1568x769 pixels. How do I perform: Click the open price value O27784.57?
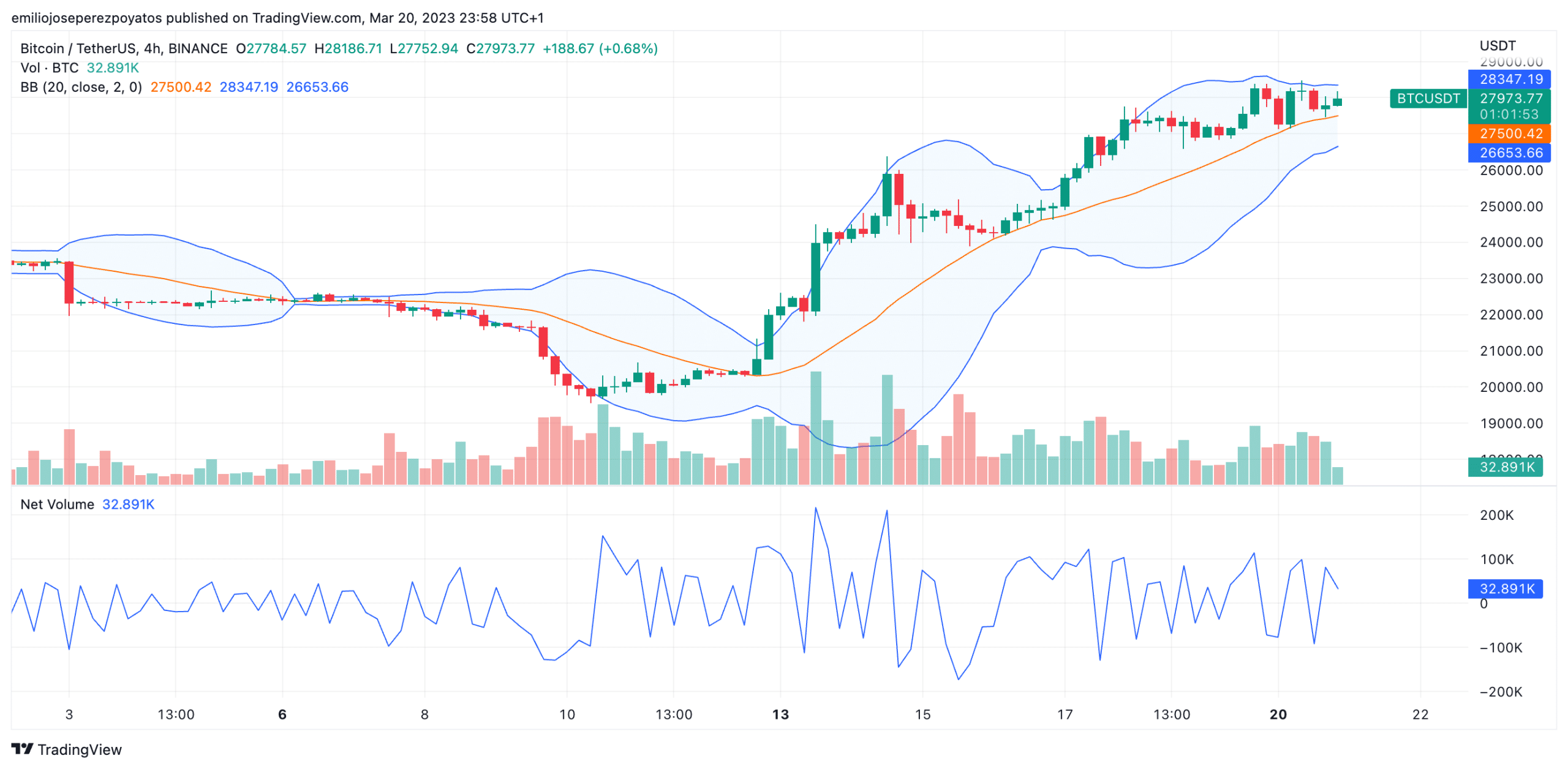(x=271, y=48)
